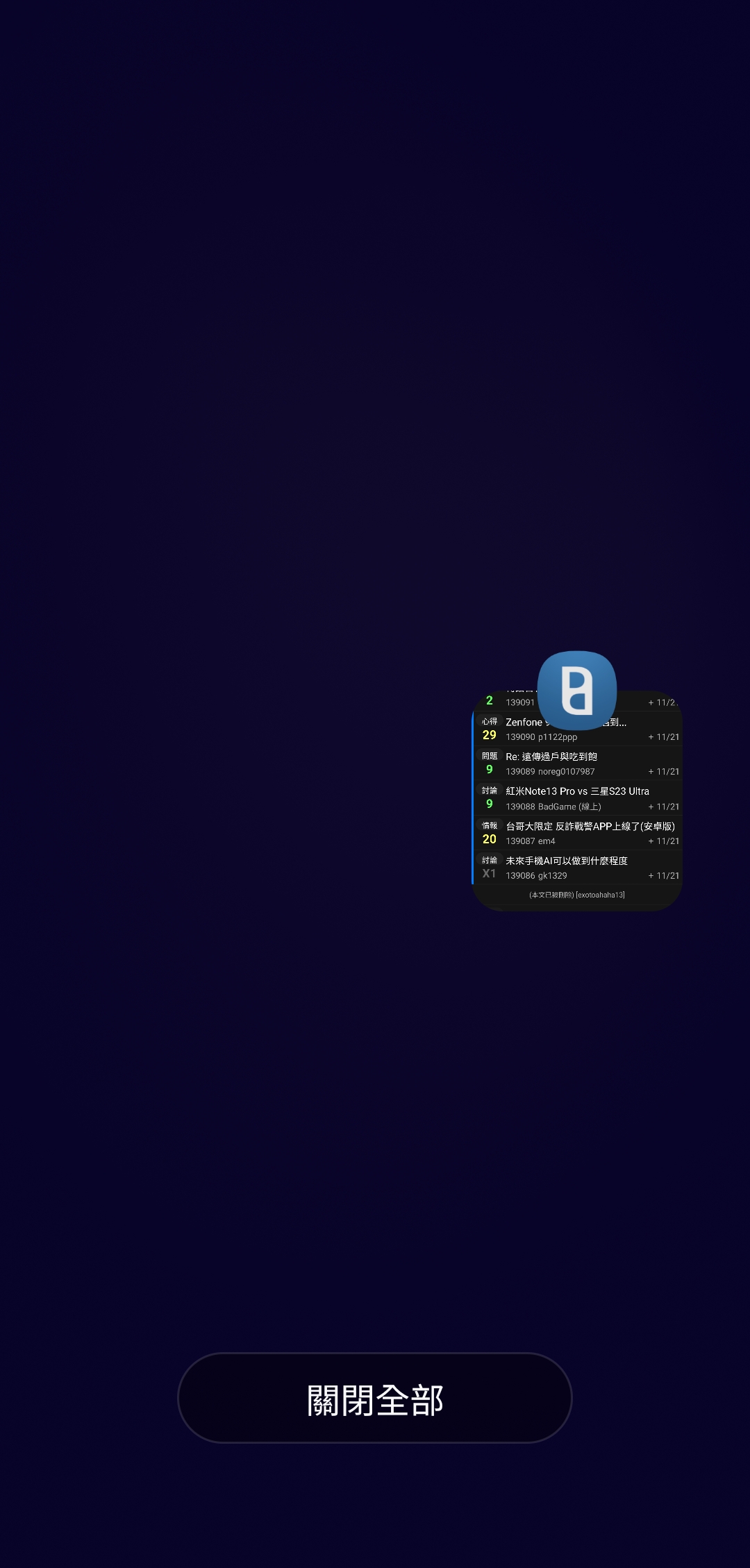Tap author line "139087 em4"
The image size is (750, 1568).
[531, 841]
